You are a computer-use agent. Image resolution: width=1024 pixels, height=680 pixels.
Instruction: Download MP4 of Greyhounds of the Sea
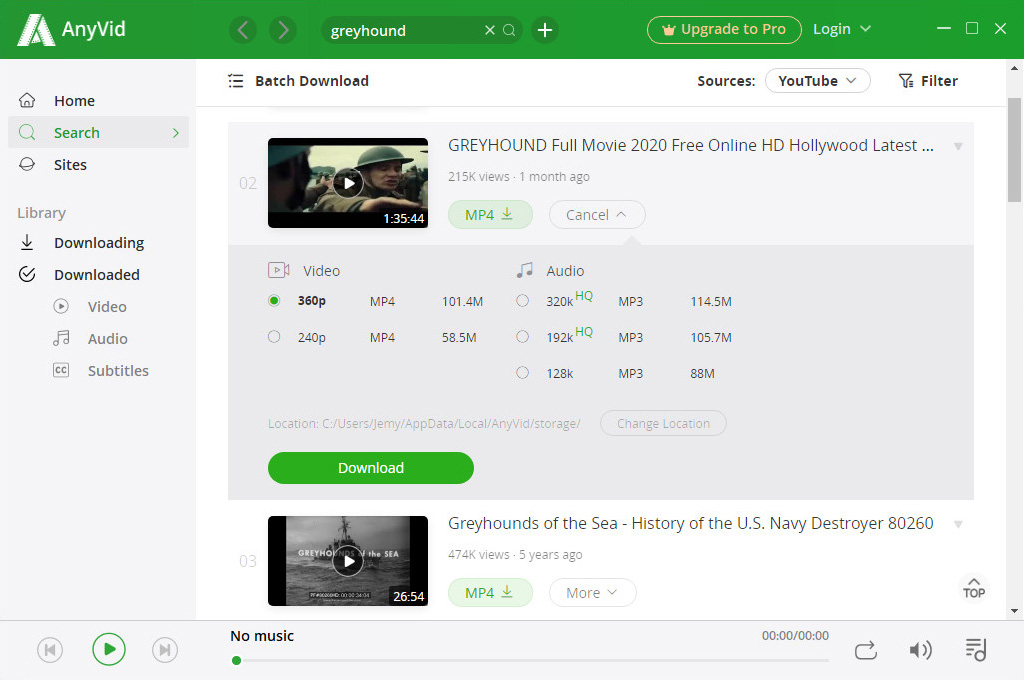(x=490, y=592)
